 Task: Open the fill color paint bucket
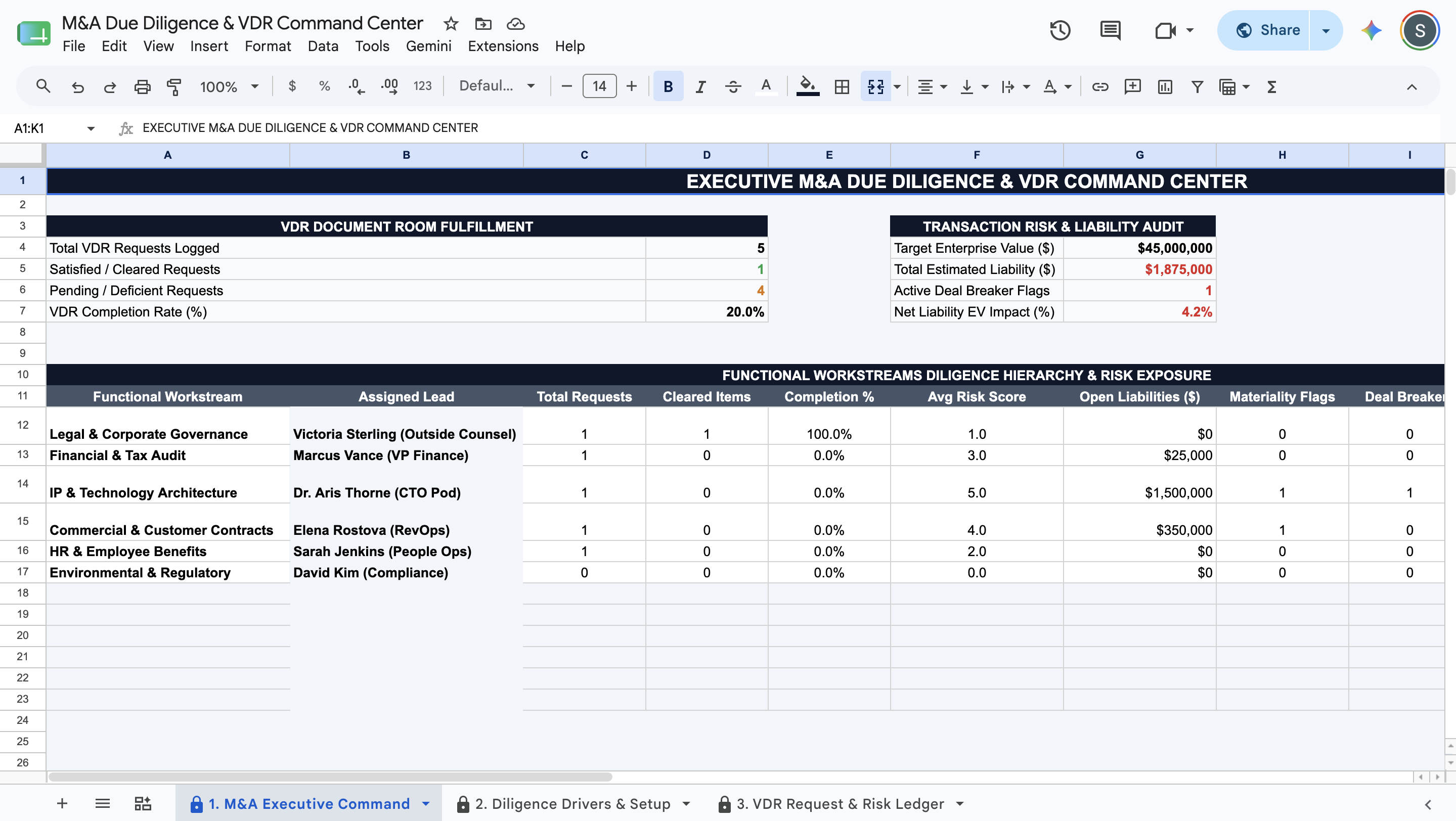(807, 86)
